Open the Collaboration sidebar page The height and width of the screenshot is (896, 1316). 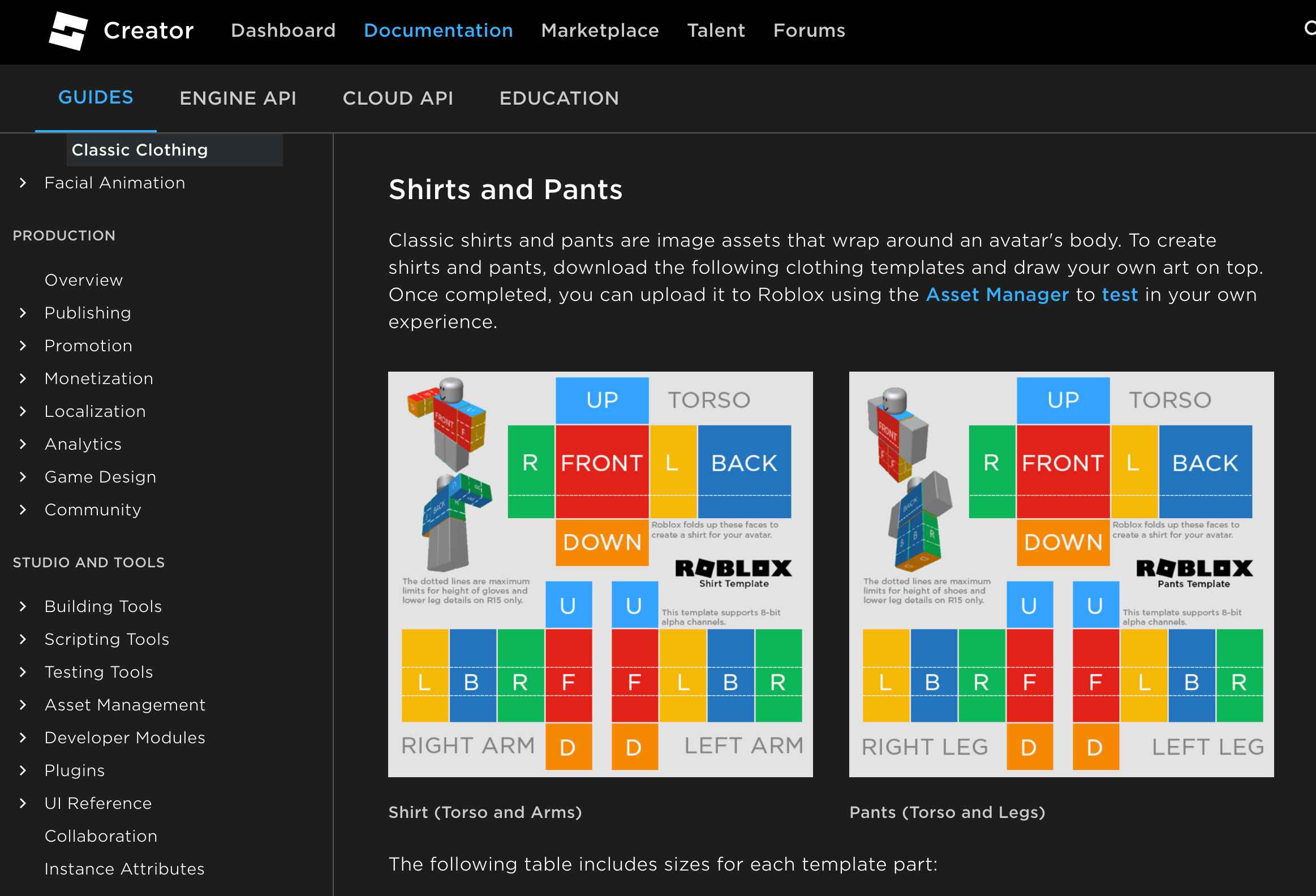point(101,836)
